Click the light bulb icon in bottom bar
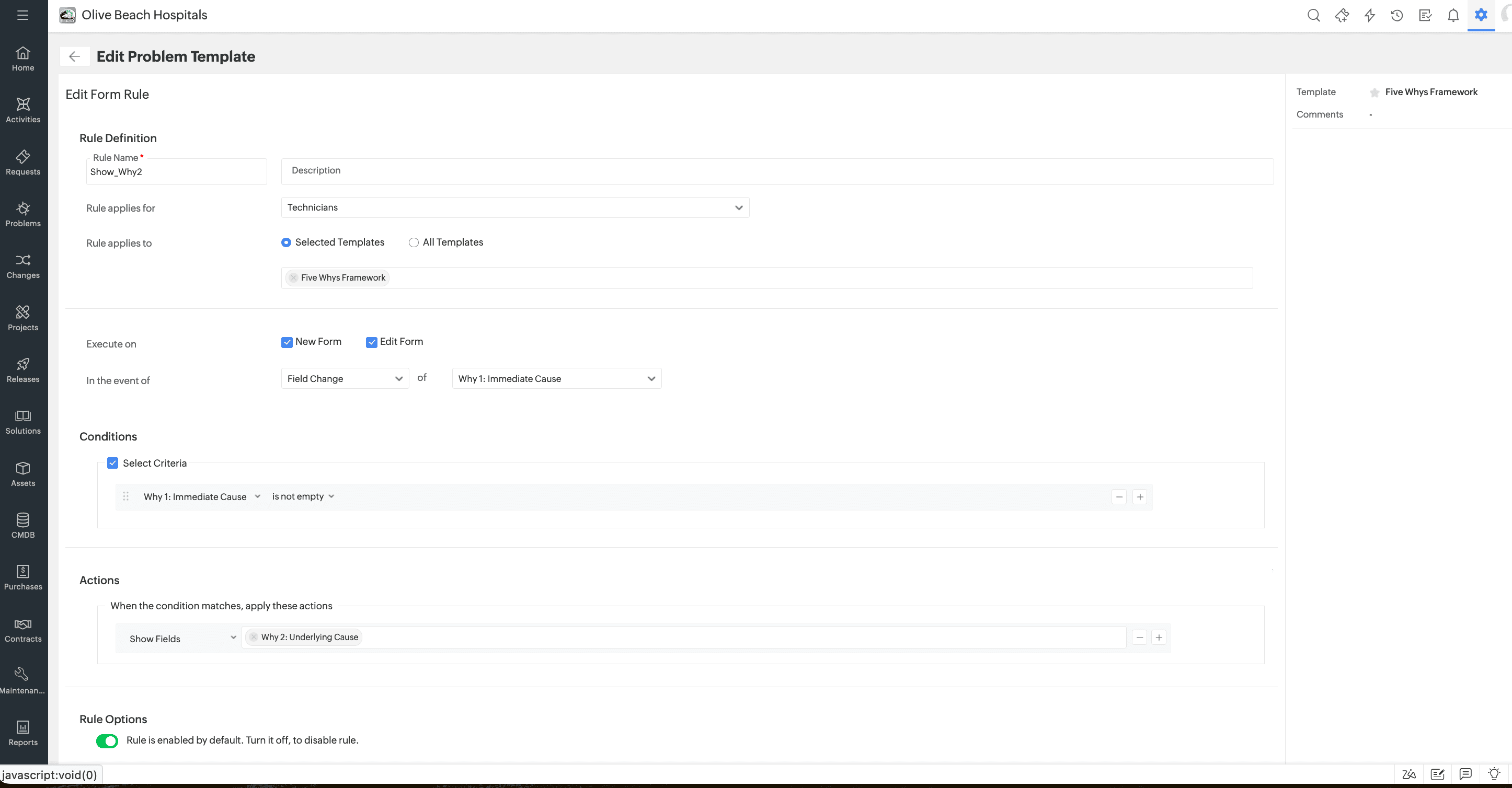The height and width of the screenshot is (788, 1512). tap(1494, 774)
